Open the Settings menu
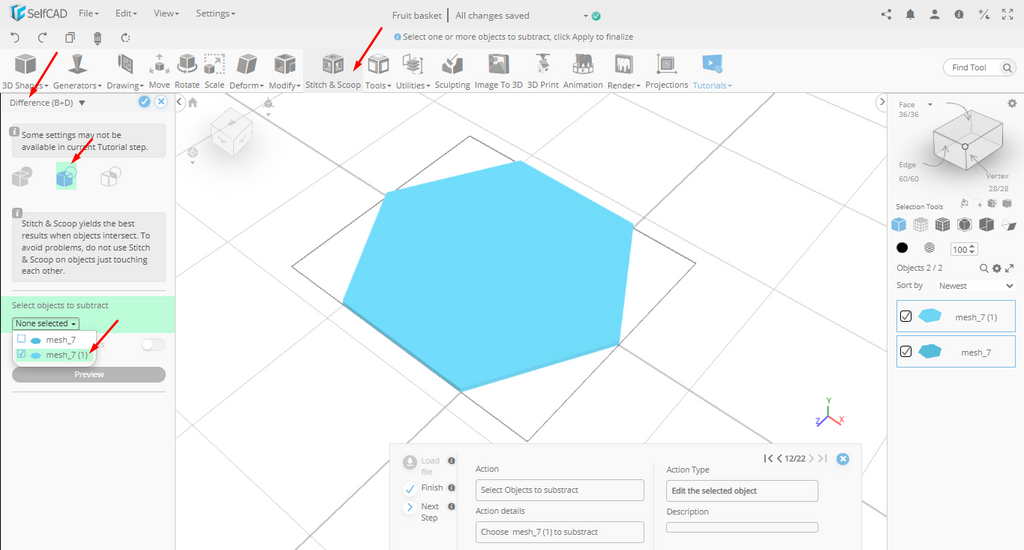 tap(215, 14)
